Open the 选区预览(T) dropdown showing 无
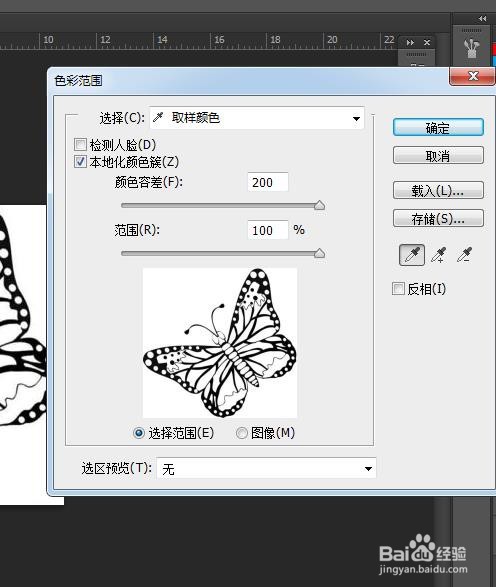 click(x=266, y=468)
